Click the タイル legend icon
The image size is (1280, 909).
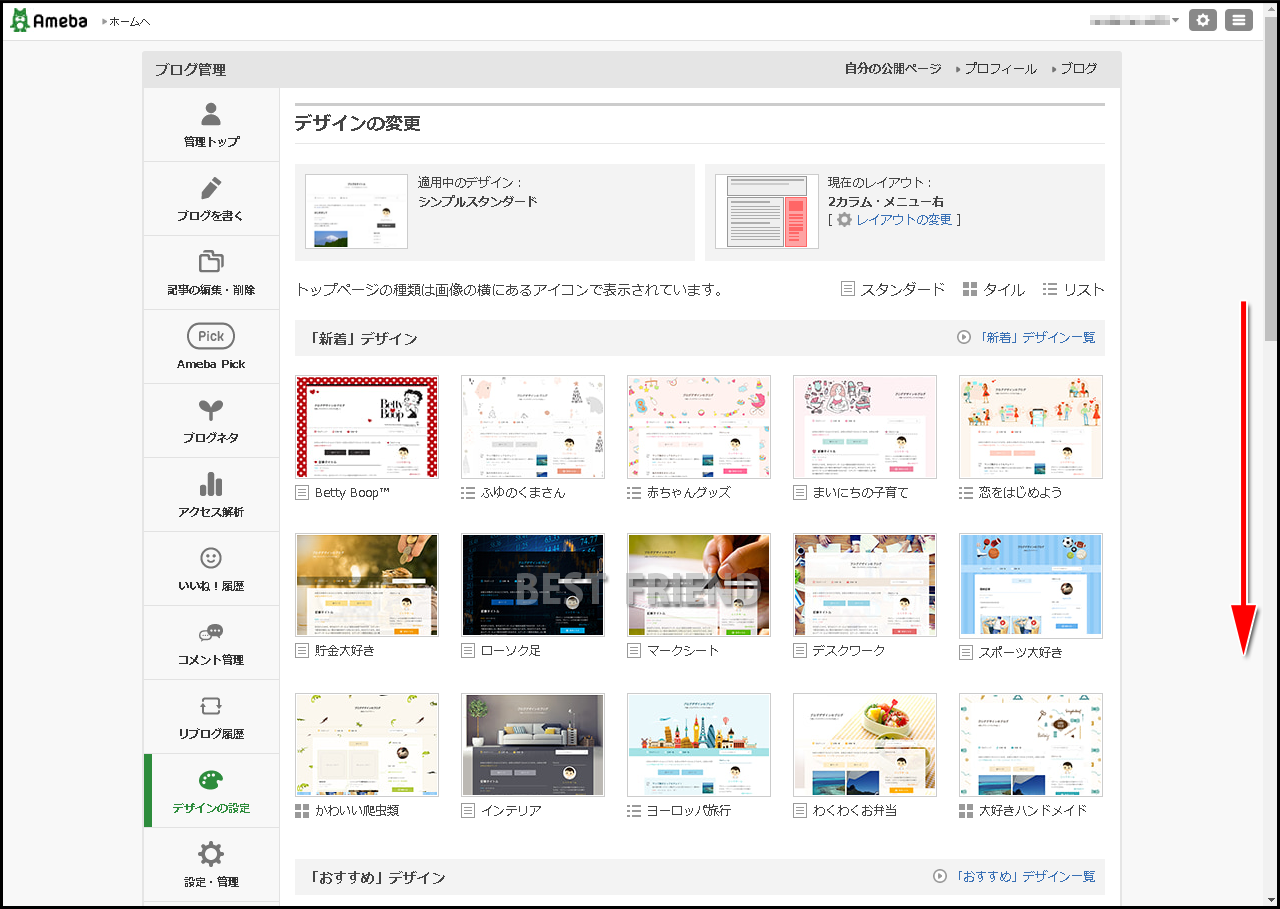click(x=970, y=289)
